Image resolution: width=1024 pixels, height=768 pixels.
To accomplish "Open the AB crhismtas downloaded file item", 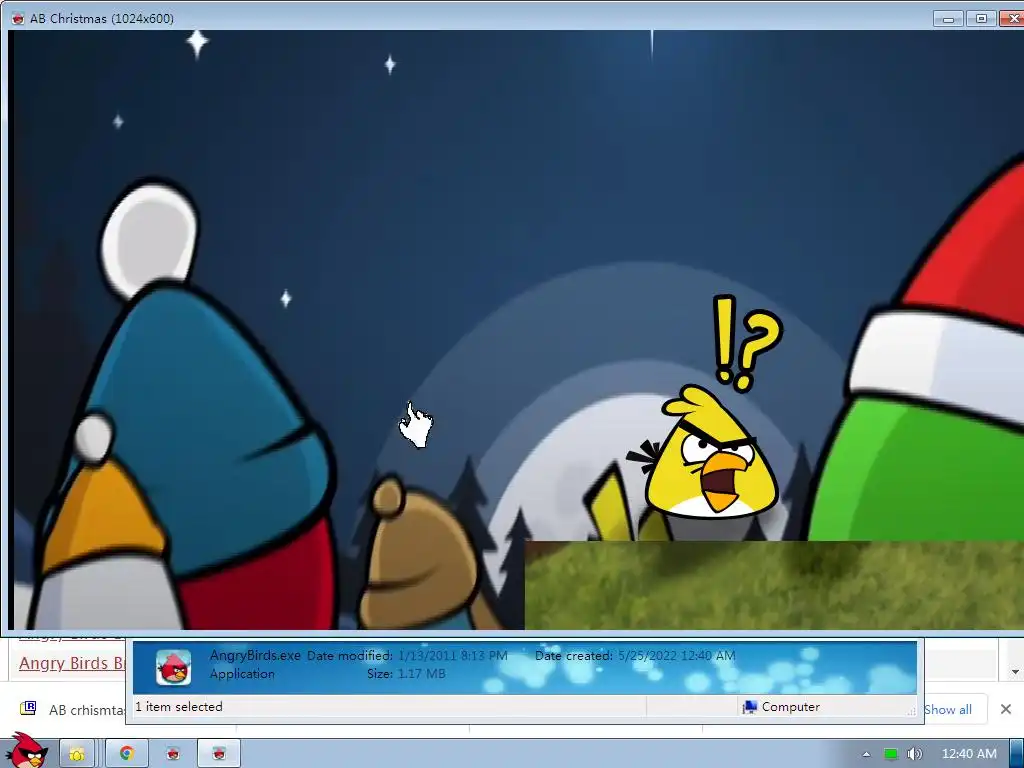I will point(72,709).
